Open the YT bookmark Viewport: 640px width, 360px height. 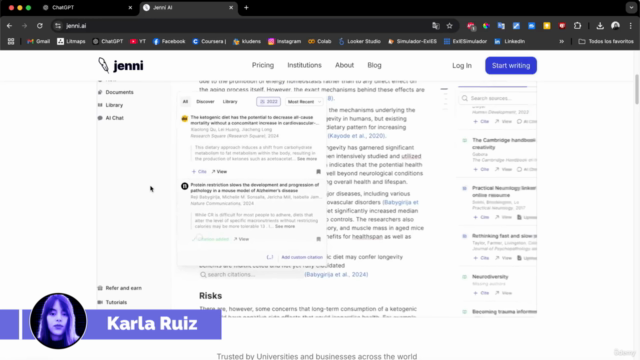[138, 41]
